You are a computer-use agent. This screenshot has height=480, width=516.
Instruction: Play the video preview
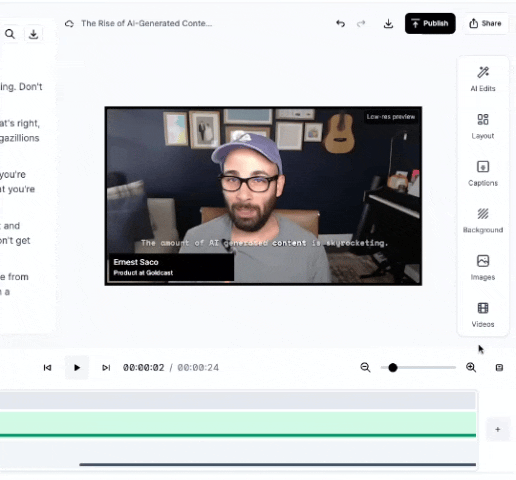77,367
